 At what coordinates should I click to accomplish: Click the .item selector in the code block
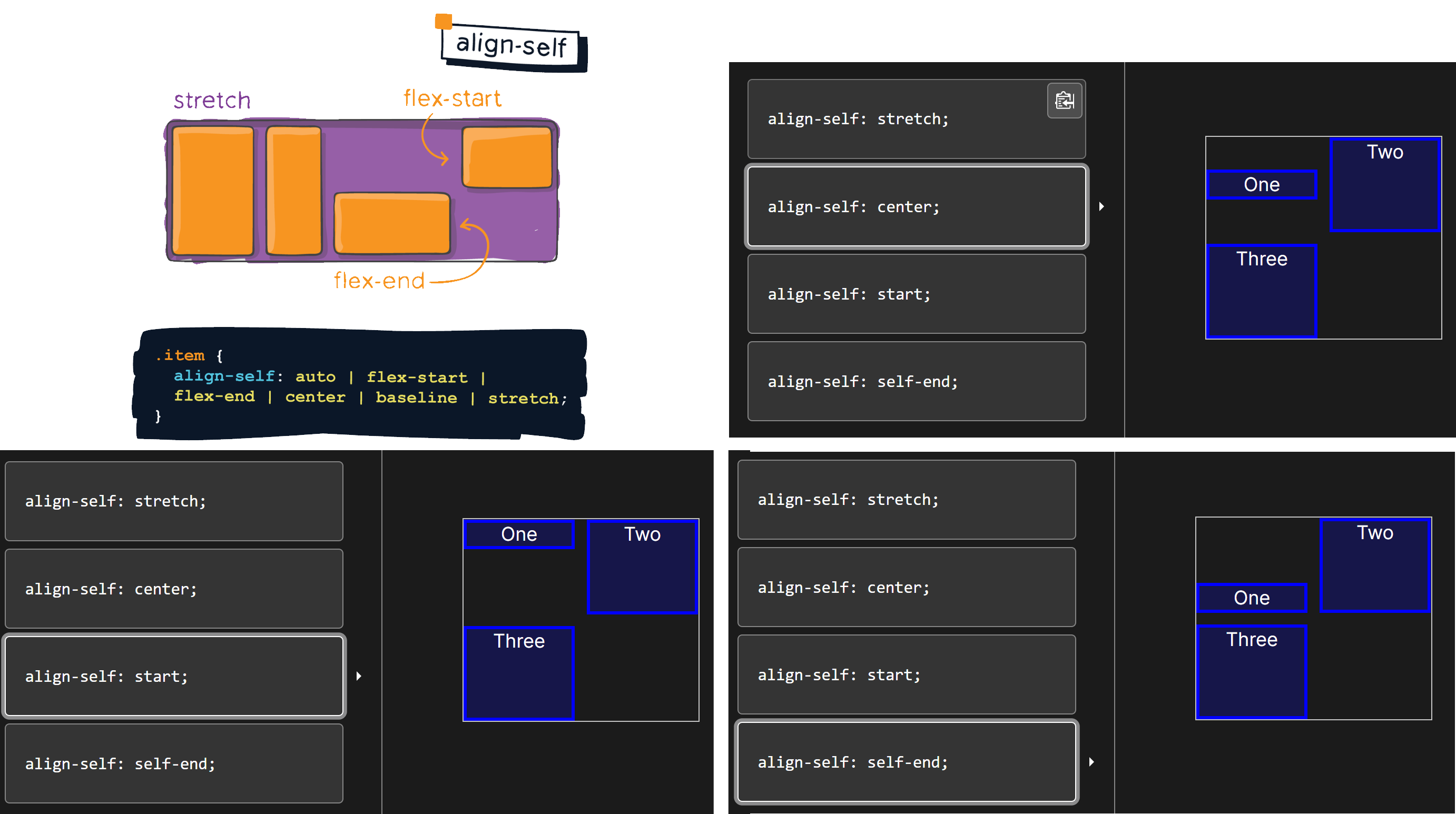tap(180, 355)
